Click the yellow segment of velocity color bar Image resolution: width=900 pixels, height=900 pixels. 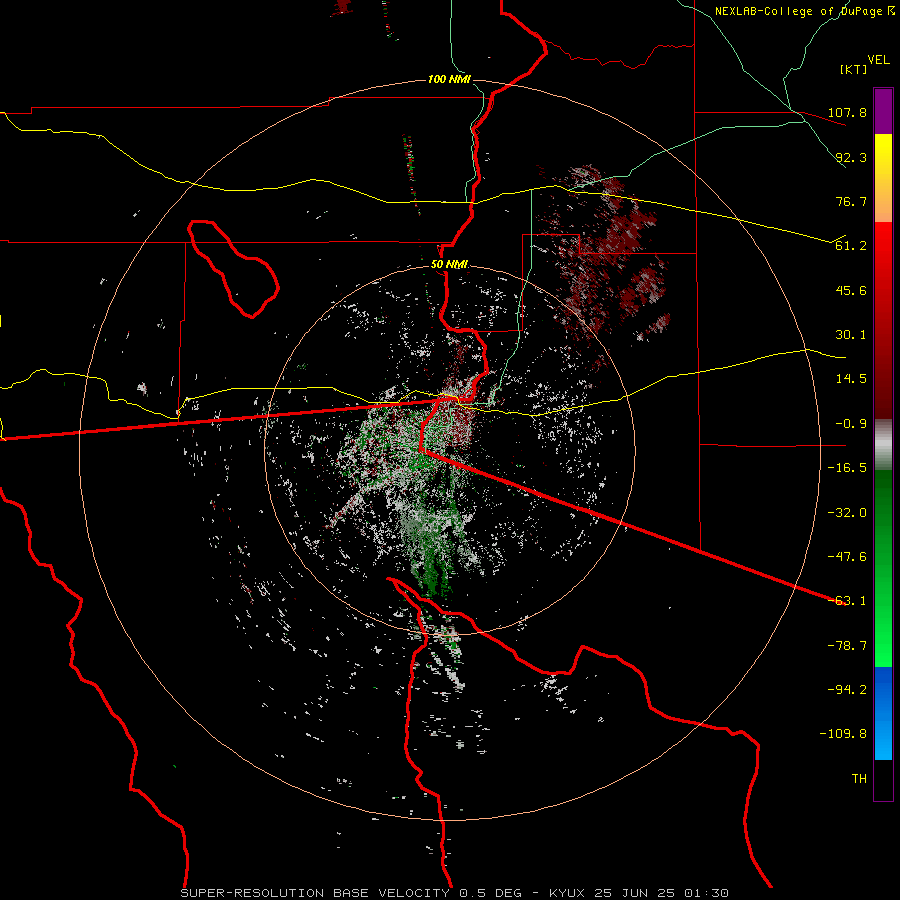[883, 161]
